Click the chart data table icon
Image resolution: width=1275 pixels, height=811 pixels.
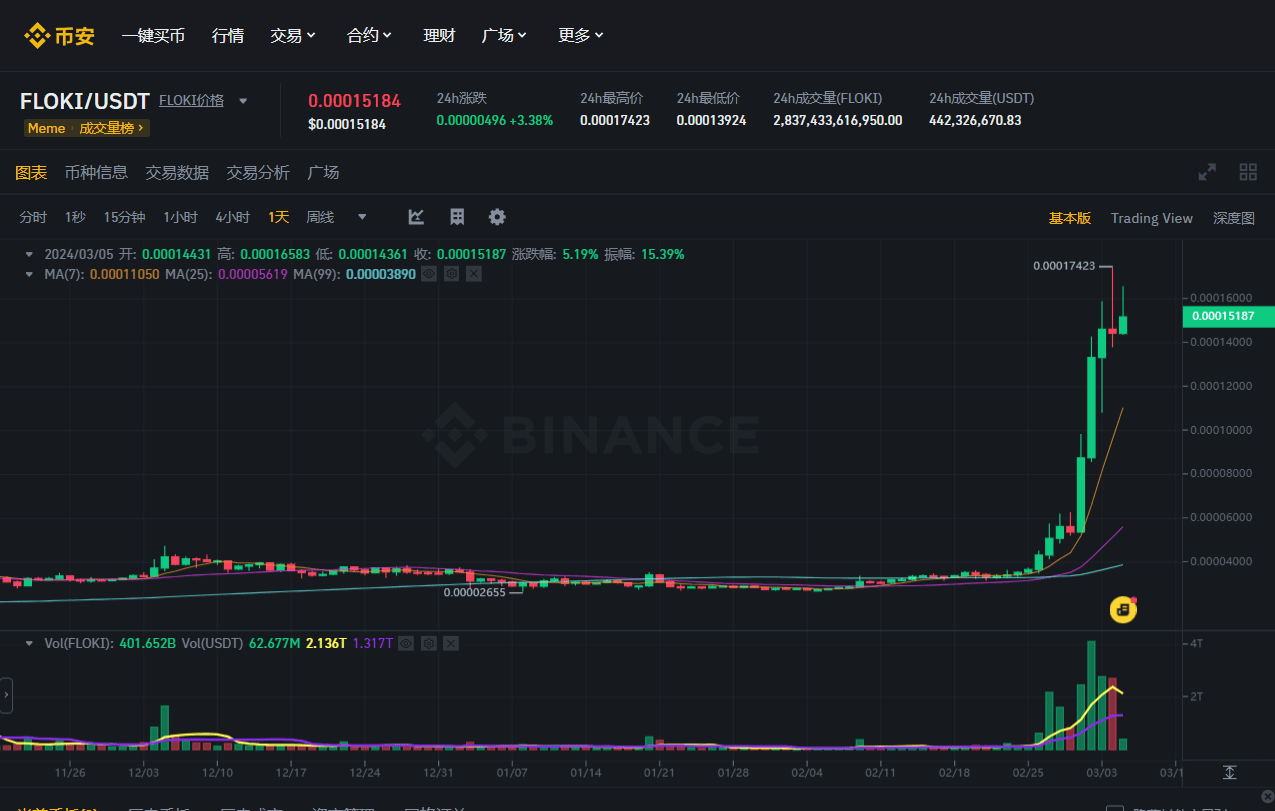point(457,217)
